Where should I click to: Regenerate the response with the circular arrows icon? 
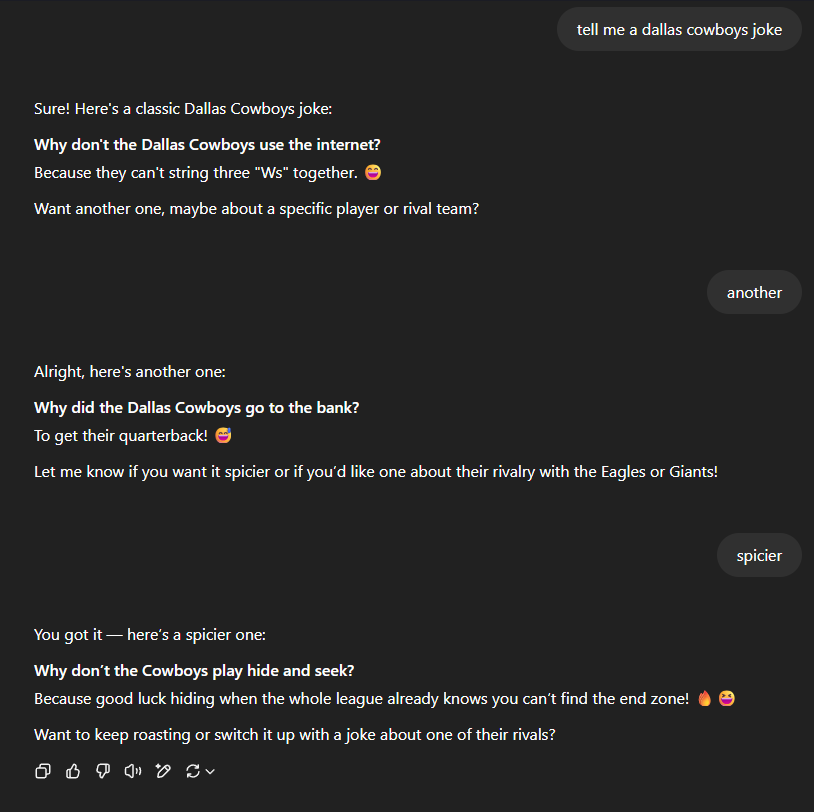point(193,770)
